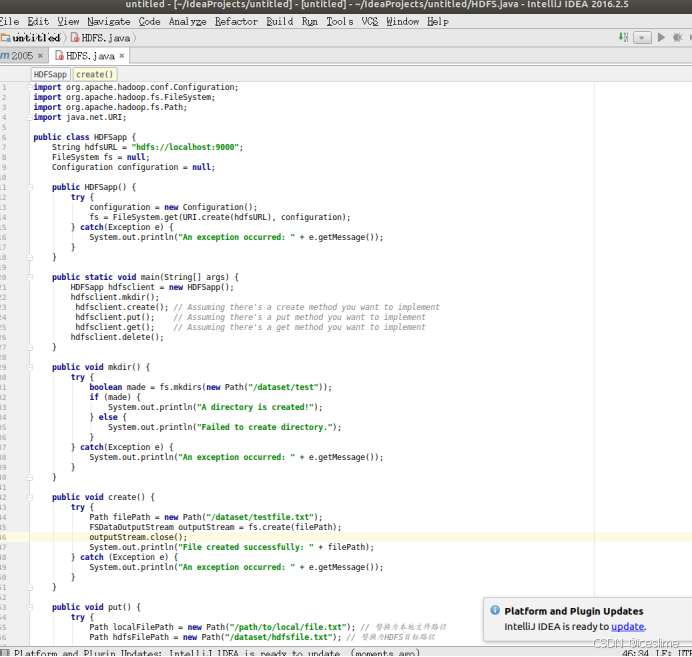This screenshot has width=692, height=657.
Task: Open the Code menu
Action: [x=149, y=21]
